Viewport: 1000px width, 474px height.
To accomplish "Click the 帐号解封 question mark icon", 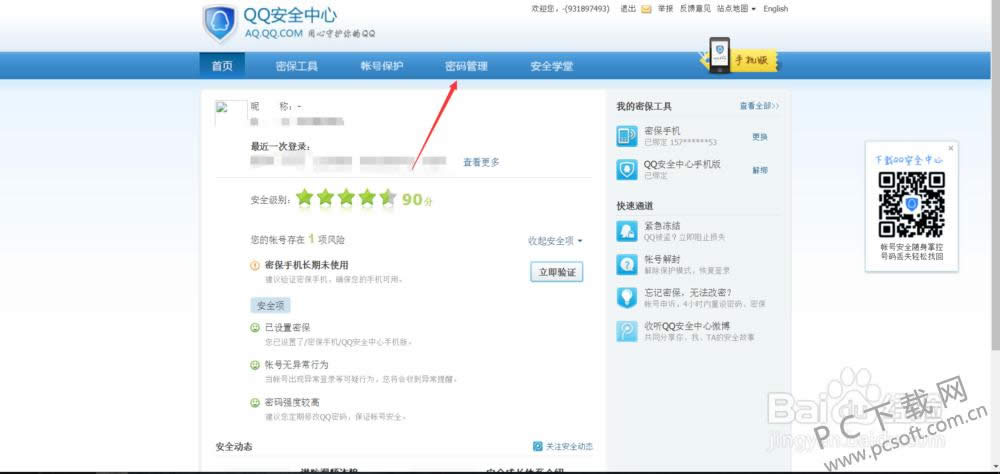I will [627, 264].
